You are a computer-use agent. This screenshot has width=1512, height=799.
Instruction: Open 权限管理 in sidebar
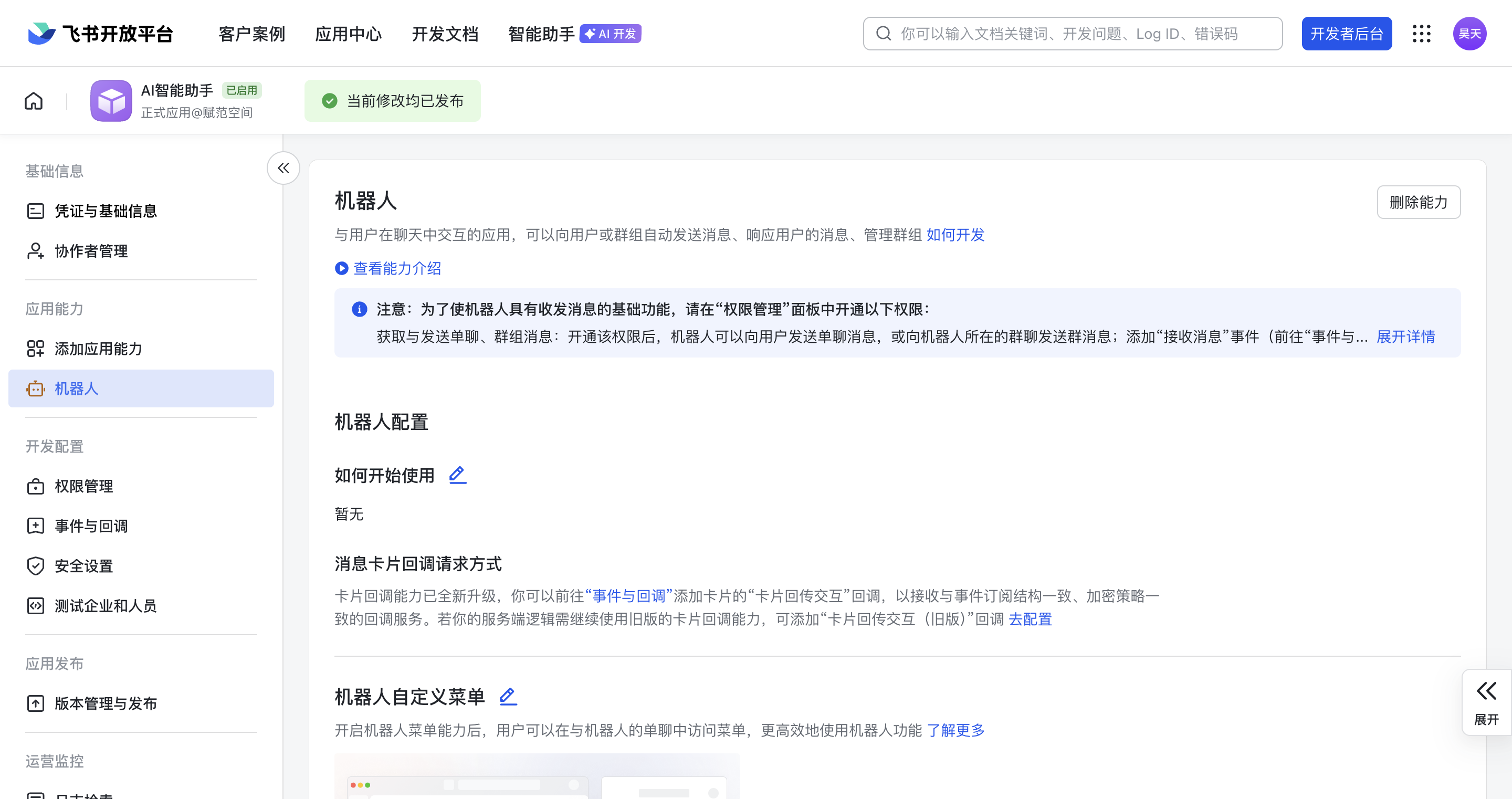point(141,486)
